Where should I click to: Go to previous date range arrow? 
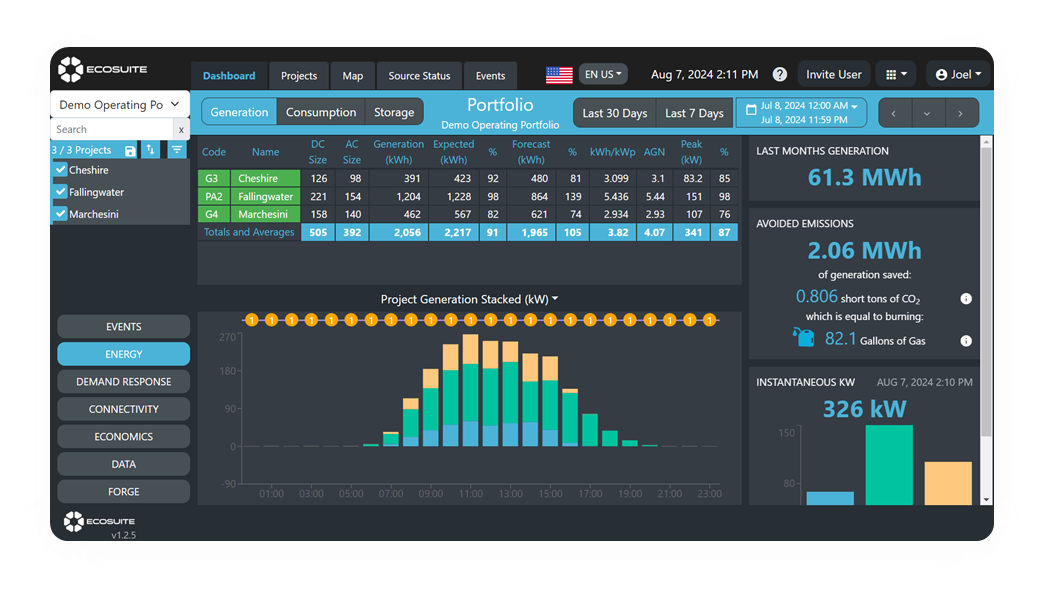click(x=894, y=113)
